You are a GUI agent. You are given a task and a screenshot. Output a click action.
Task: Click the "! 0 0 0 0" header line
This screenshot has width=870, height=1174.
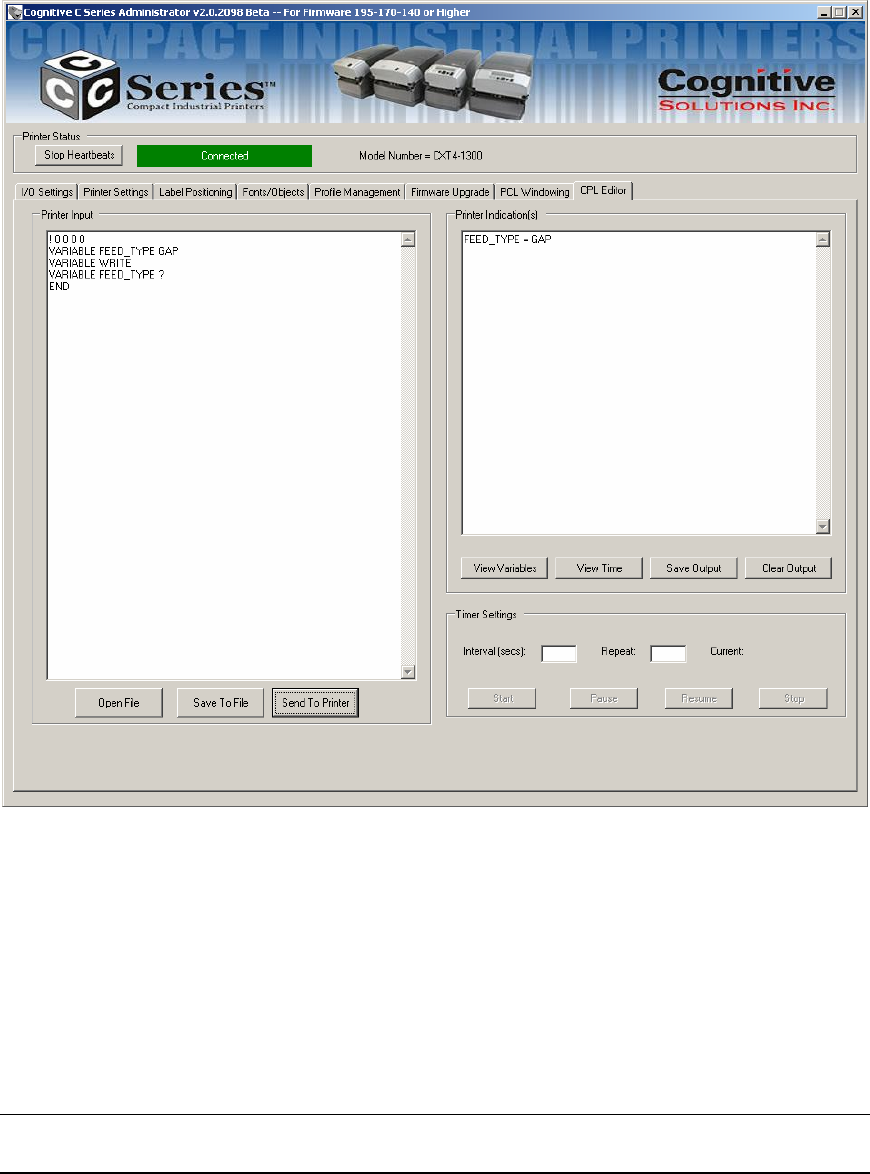pos(67,240)
